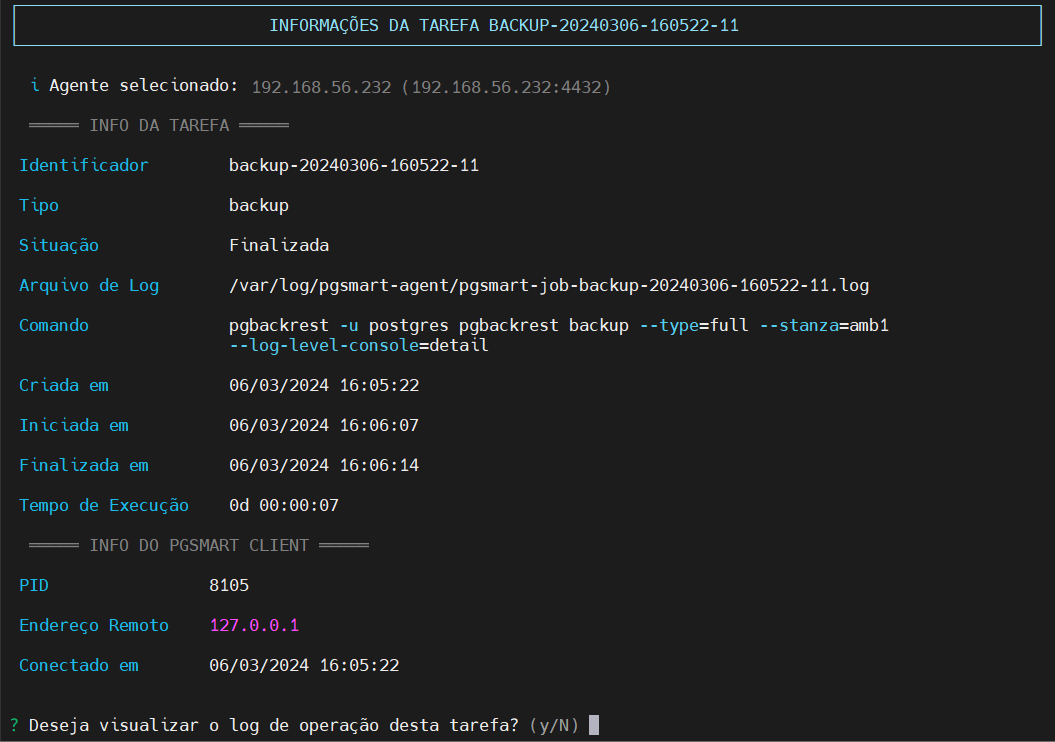Viewport: 1055px width, 742px height.
Task: Click the PID value 8105
Action: pos(229,586)
